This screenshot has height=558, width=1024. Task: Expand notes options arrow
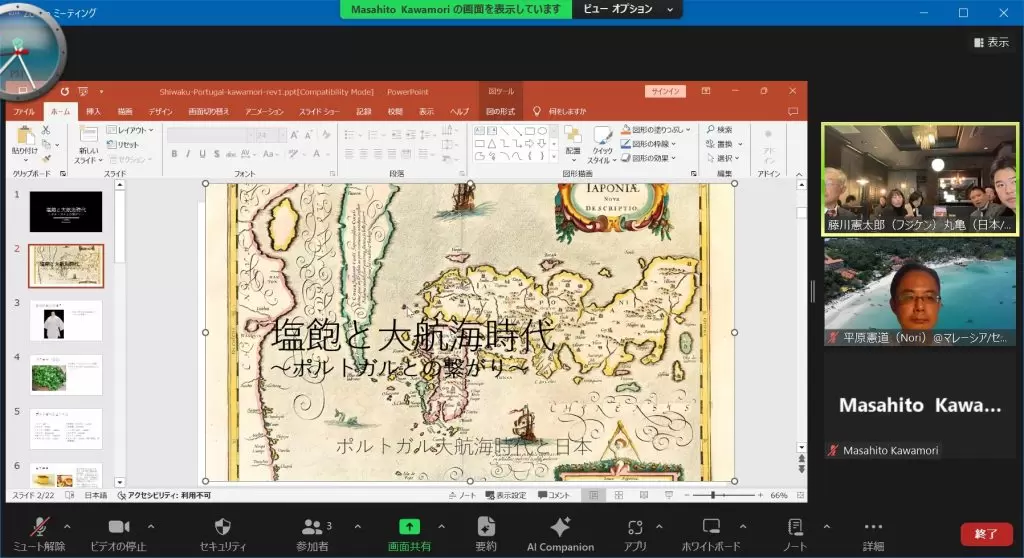pyautogui.click(x=827, y=526)
